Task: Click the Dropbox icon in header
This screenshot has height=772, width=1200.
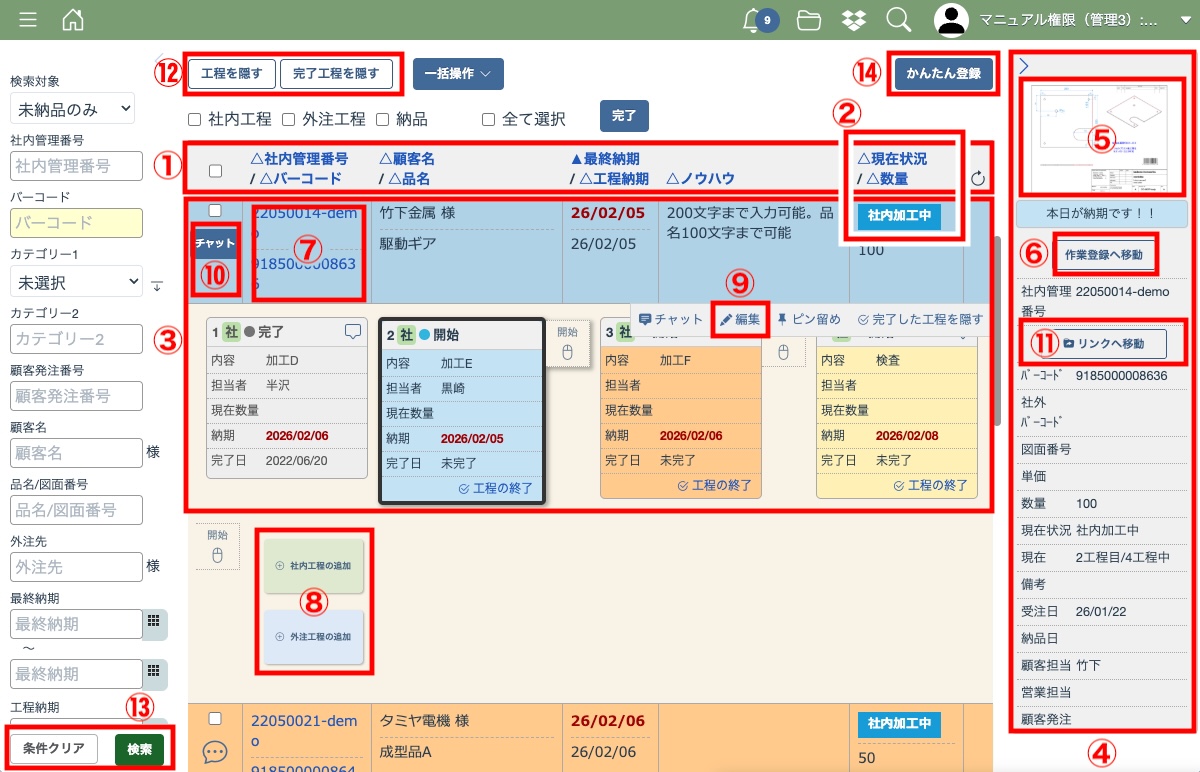Action: tap(853, 20)
